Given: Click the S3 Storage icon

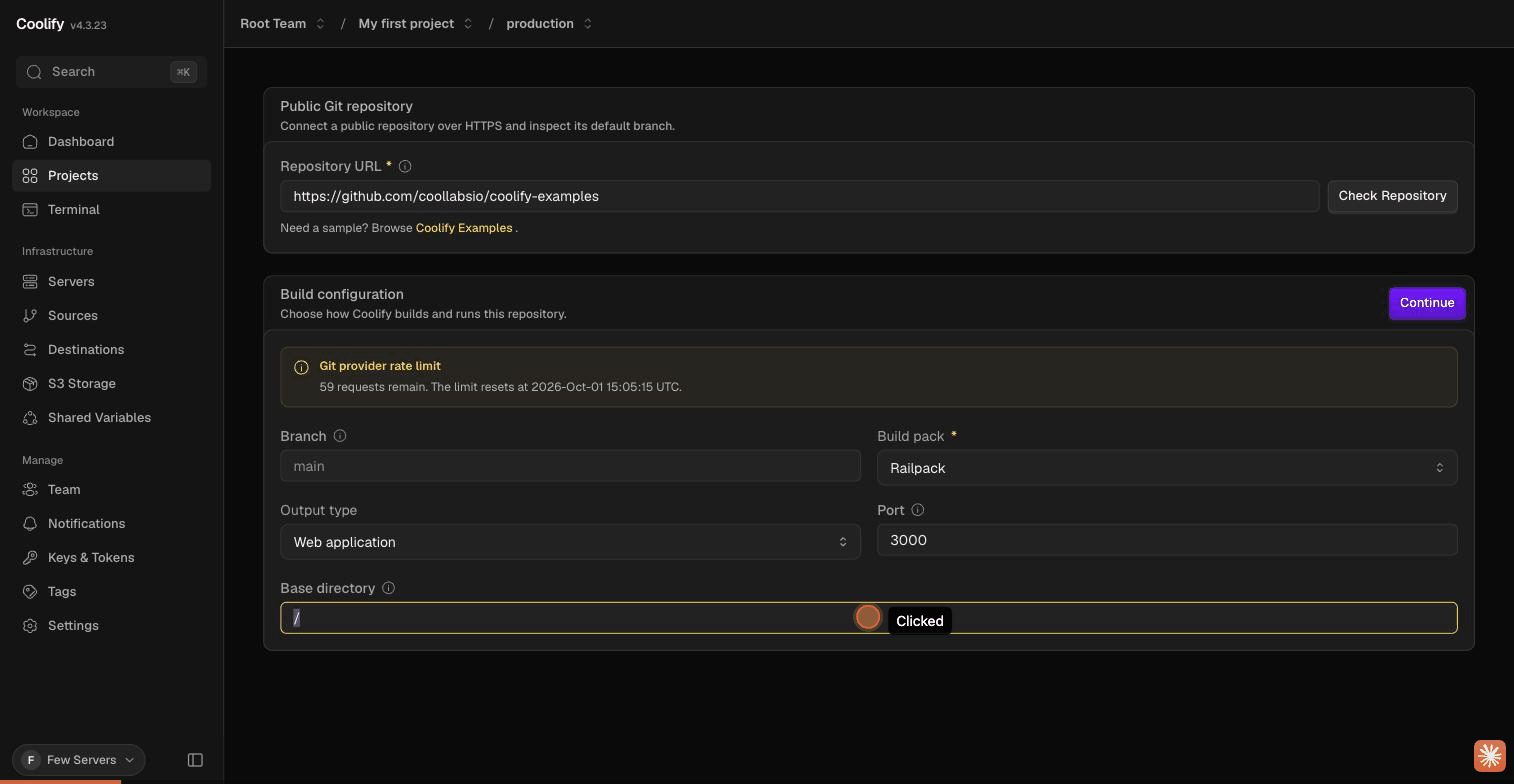Looking at the screenshot, I should (31, 384).
